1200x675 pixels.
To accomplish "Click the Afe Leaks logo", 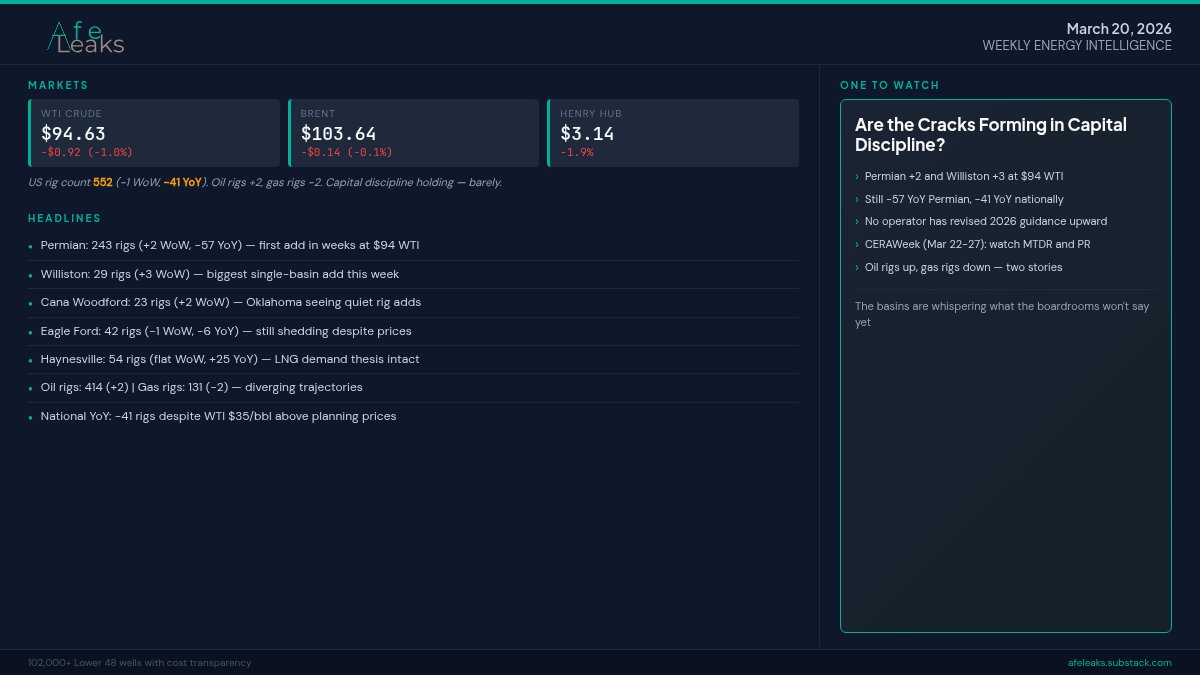I will [87, 37].
